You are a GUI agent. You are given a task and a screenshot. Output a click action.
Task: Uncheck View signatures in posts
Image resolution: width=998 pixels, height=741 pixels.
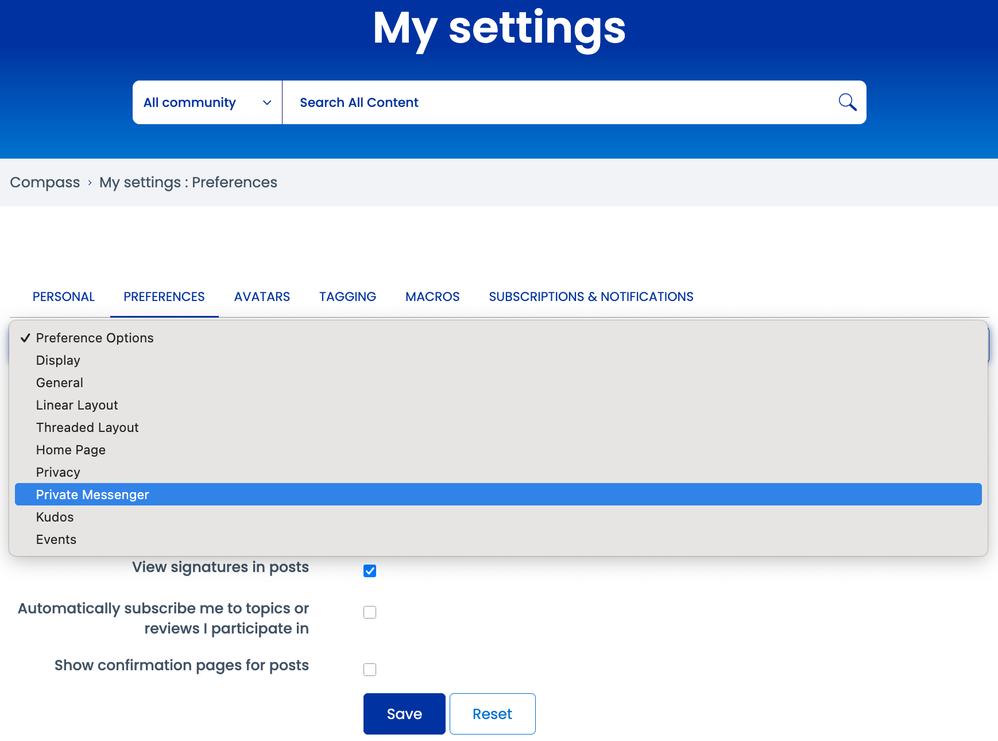[370, 571]
